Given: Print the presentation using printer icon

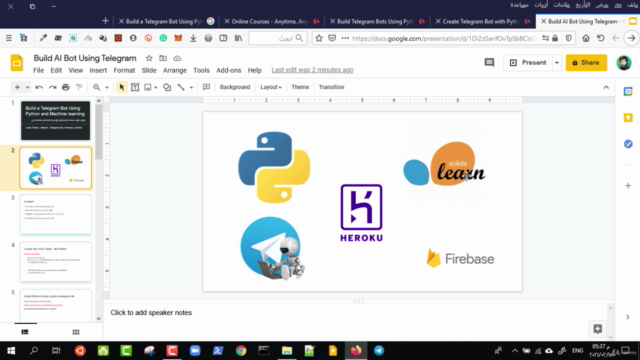Looking at the screenshot, I should pos(66,87).
